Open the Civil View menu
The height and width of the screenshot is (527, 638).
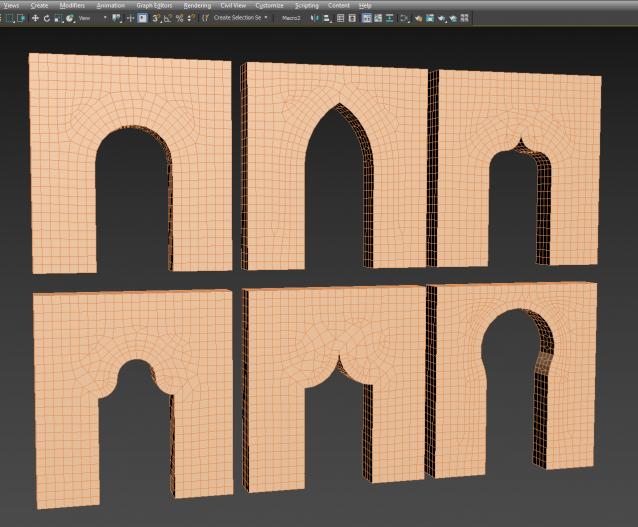pos(233,5)
